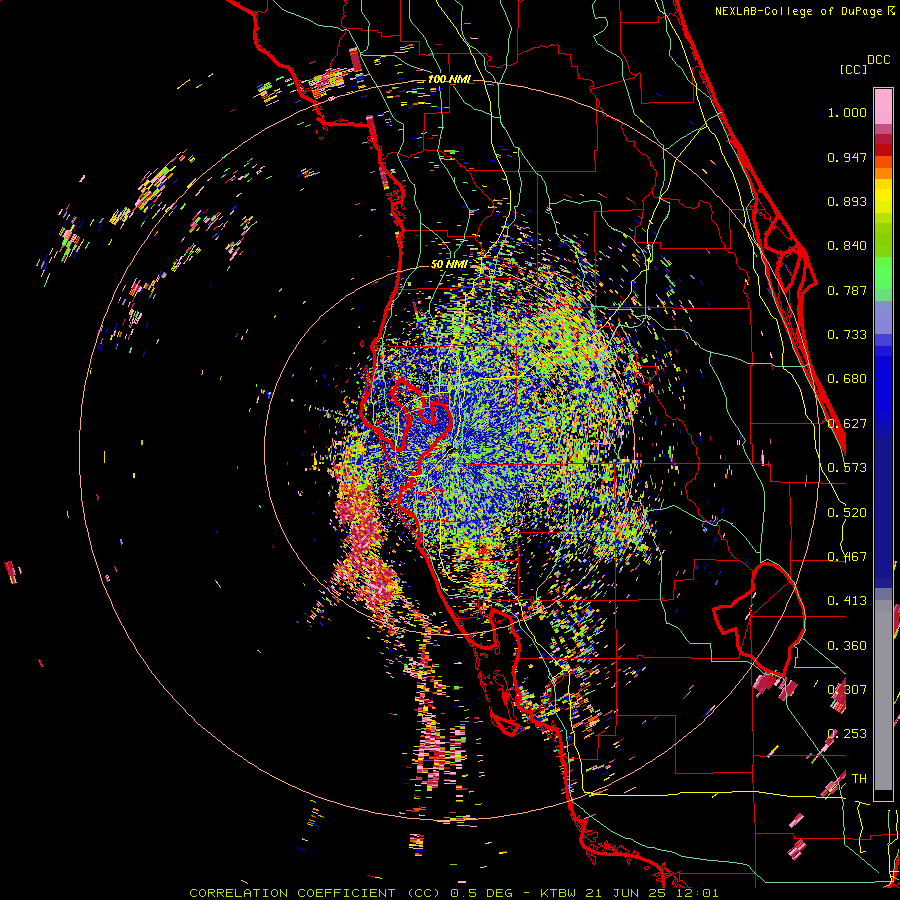Select the 0.360 scale value

[847, 646]
